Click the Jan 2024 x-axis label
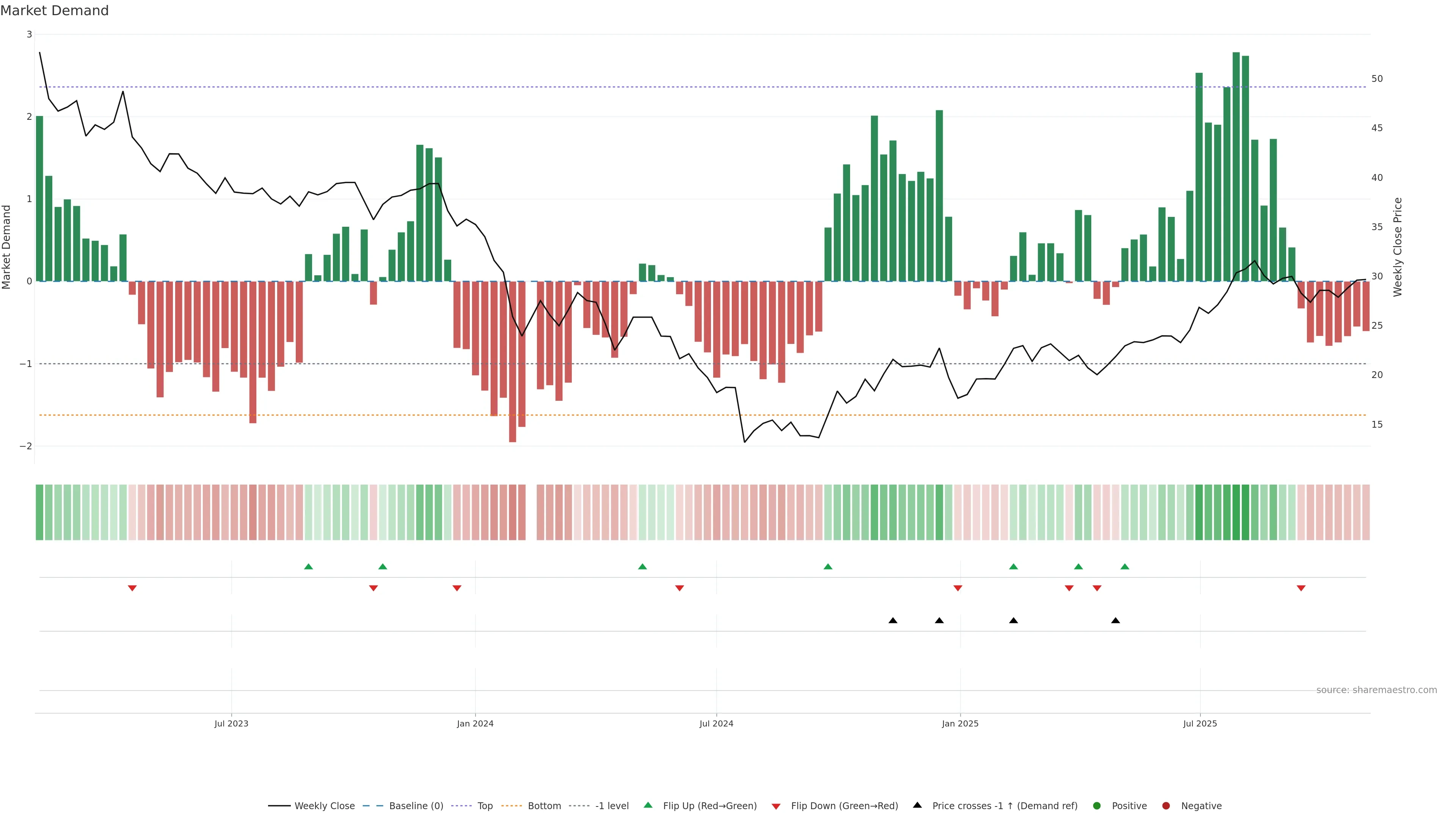This screenshot has width=1456, height=819. pyautogui.click(x=475, y=723)
